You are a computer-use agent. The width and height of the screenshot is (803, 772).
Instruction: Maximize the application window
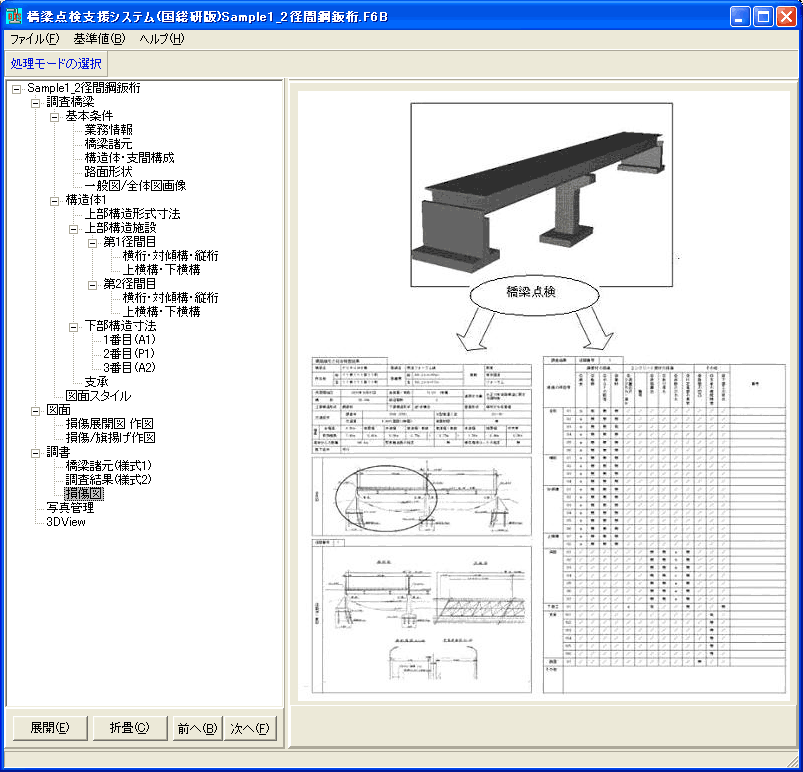pyautogui.click(x=763, y=17)
